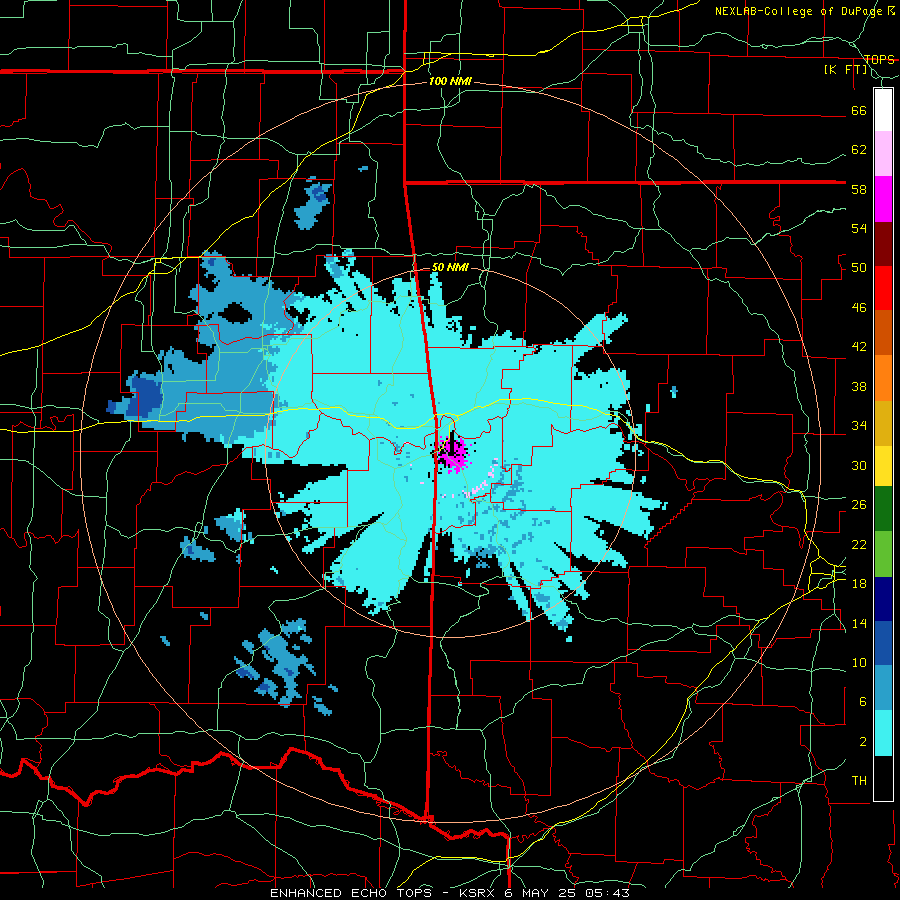The width and height of the screenshot is (900, 900).
Task: Click the black TH threshold legend swatch
Action: 883,778
